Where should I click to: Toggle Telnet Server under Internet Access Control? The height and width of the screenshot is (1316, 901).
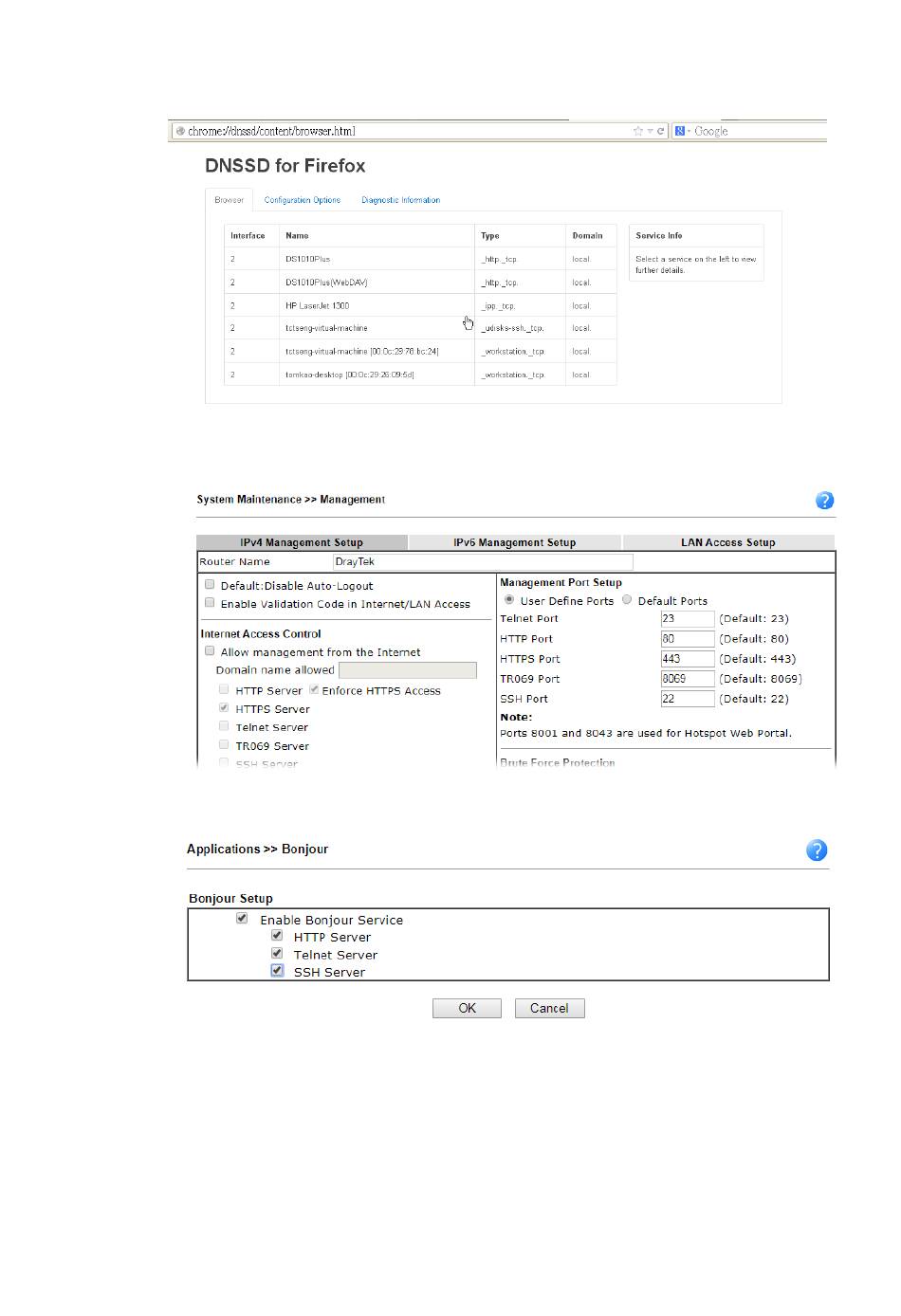tap(224, 725)
